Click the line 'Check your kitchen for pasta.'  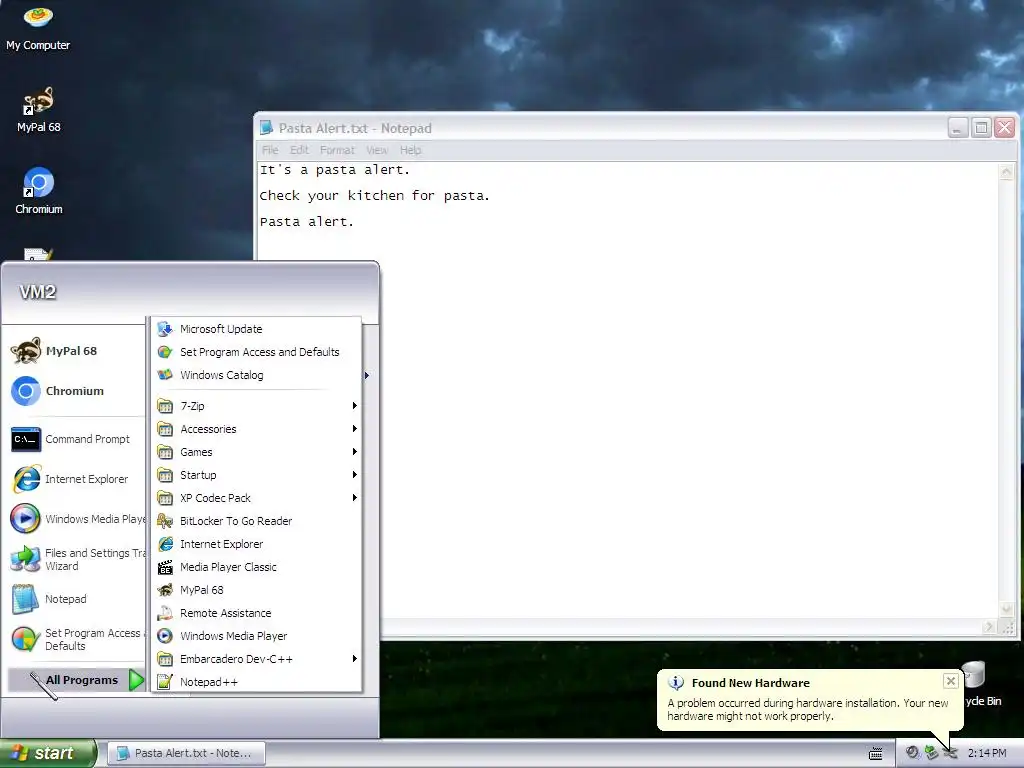pyautogui.click(x=374, y=196)
